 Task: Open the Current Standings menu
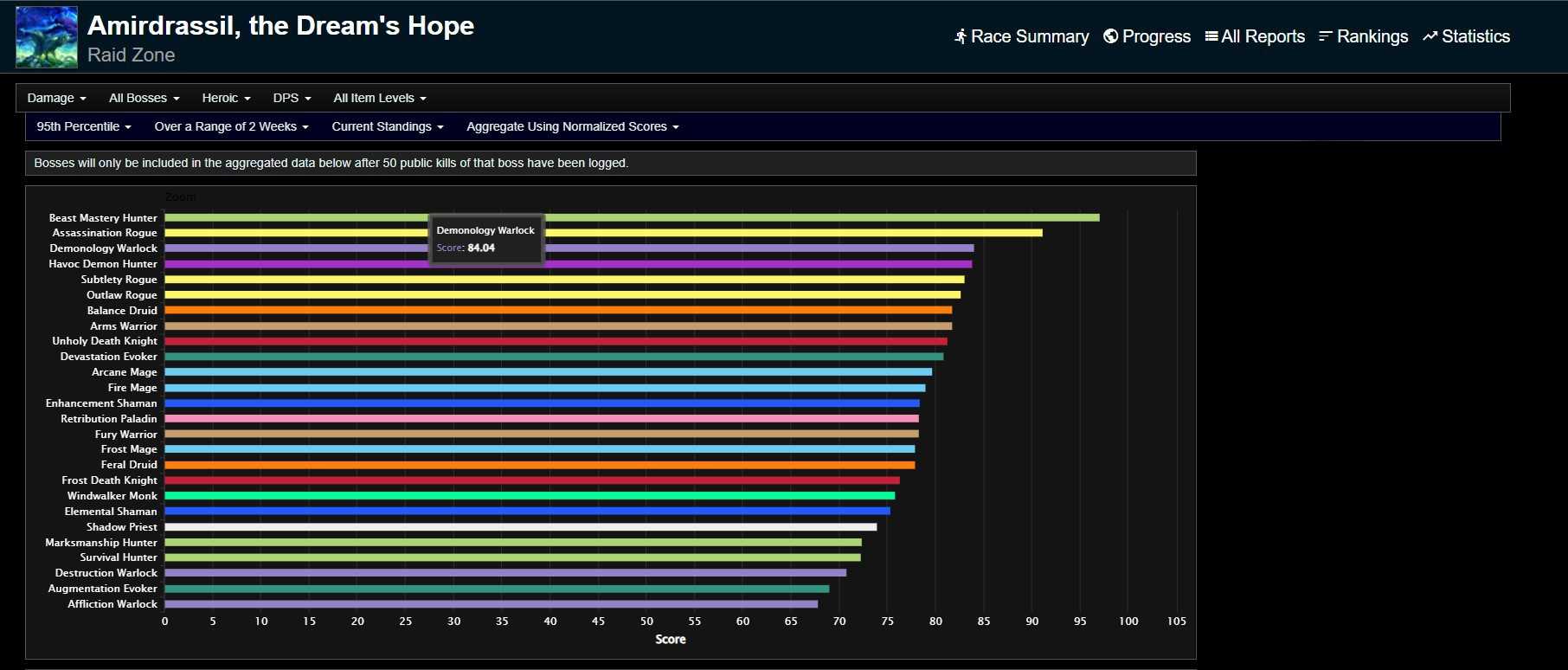click(387, 126)
